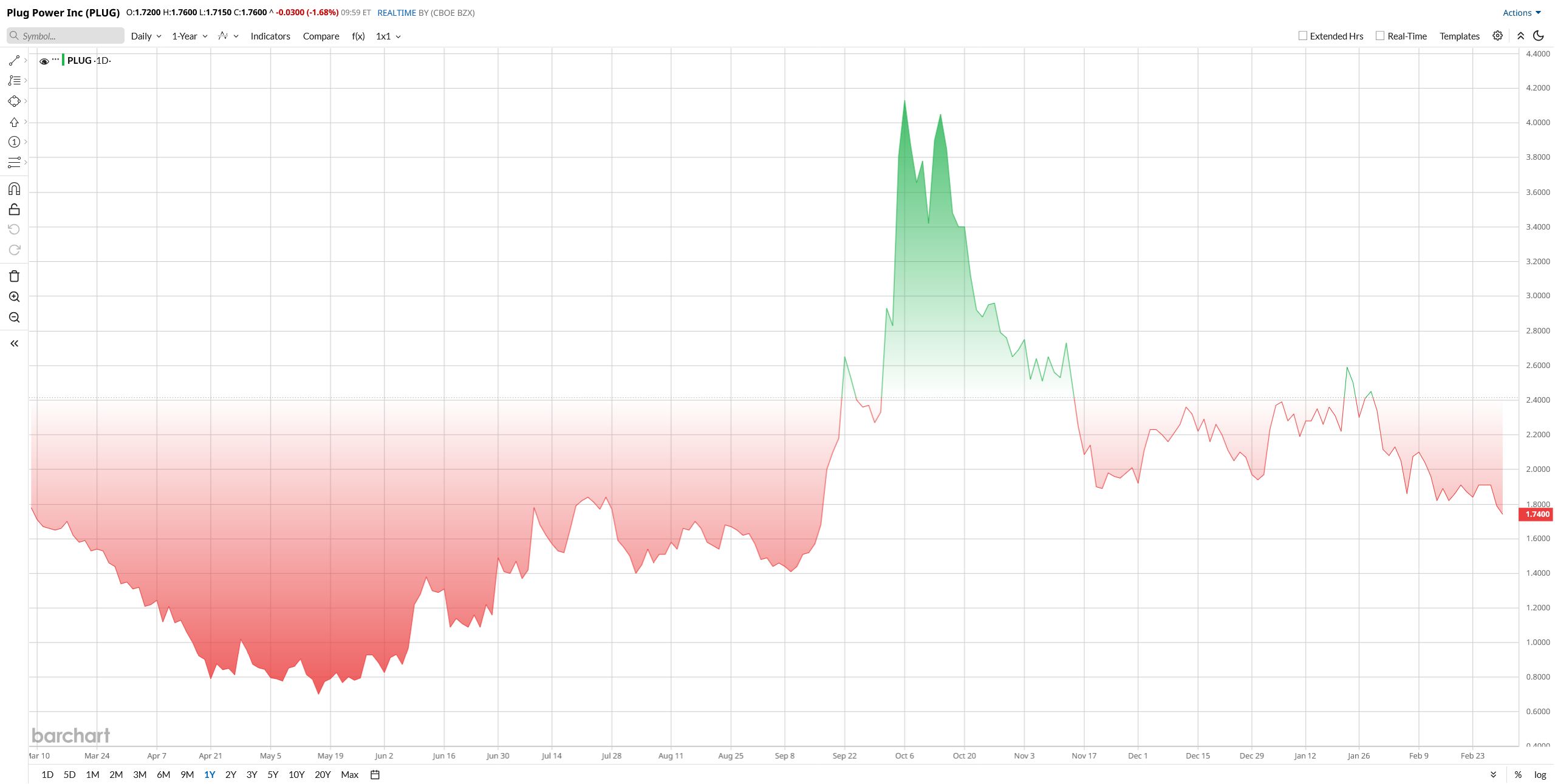The height and width of the screenshot is (784, 1555).
Task: Enable the Extended Hrs checkbox
Action: [1303, 36]
